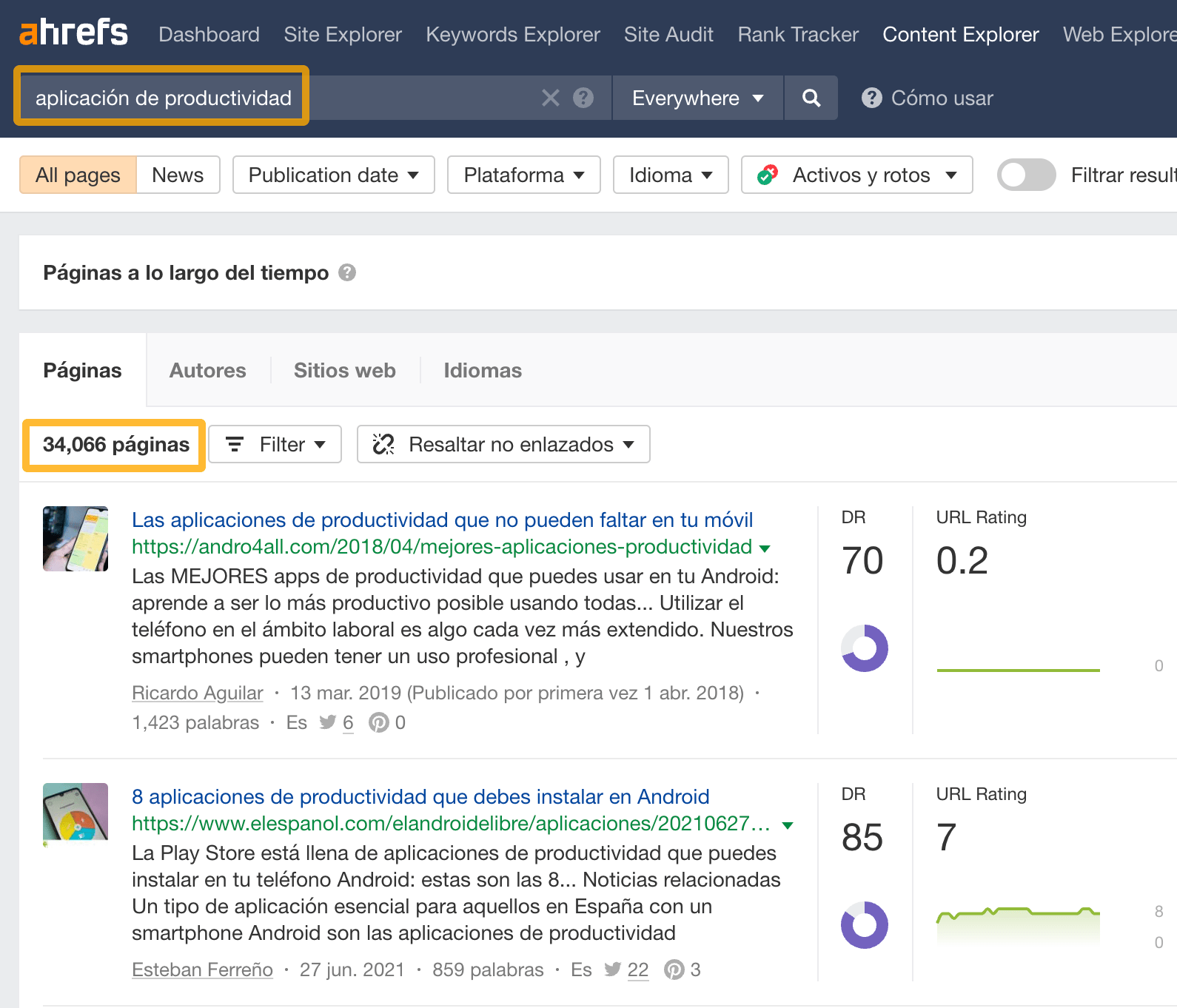The height and width of the screenshot is (1008, 1177).
Task: Open result title Las aplicaciones de productividad
Action: click(x=443, y=520)
